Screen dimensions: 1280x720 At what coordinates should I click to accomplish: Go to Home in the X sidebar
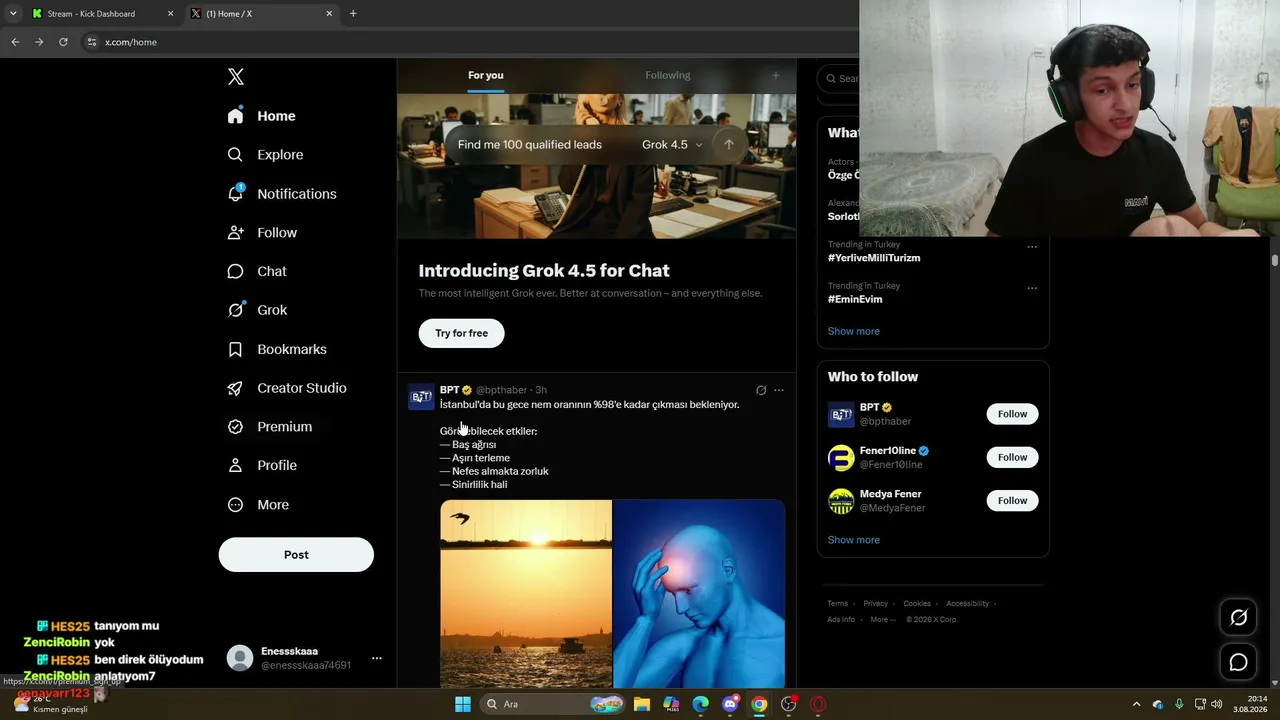pos(261,116)
